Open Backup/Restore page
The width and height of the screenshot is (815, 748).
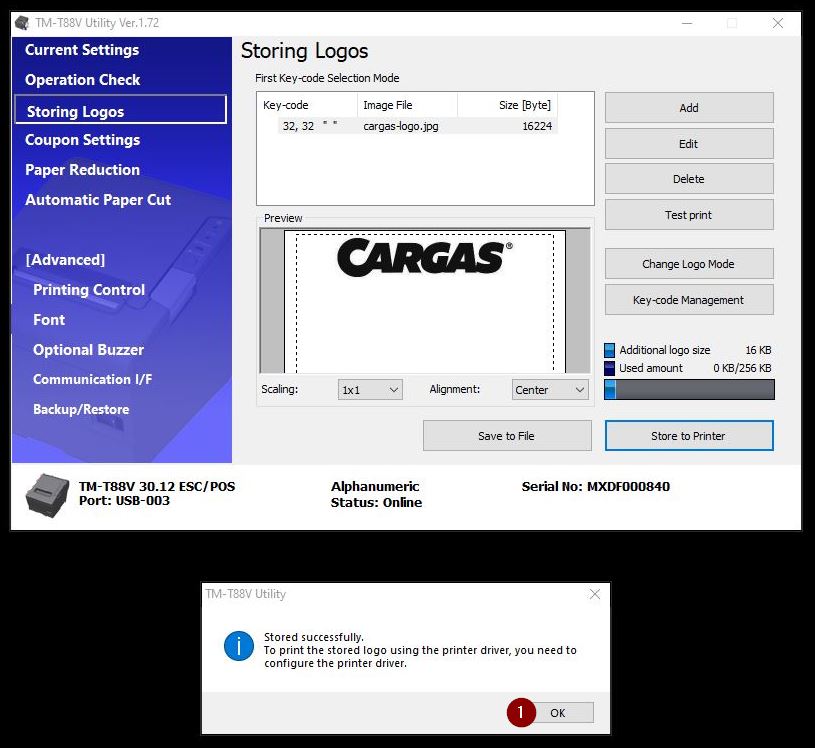pyautogui.click(x=81, y=410)
